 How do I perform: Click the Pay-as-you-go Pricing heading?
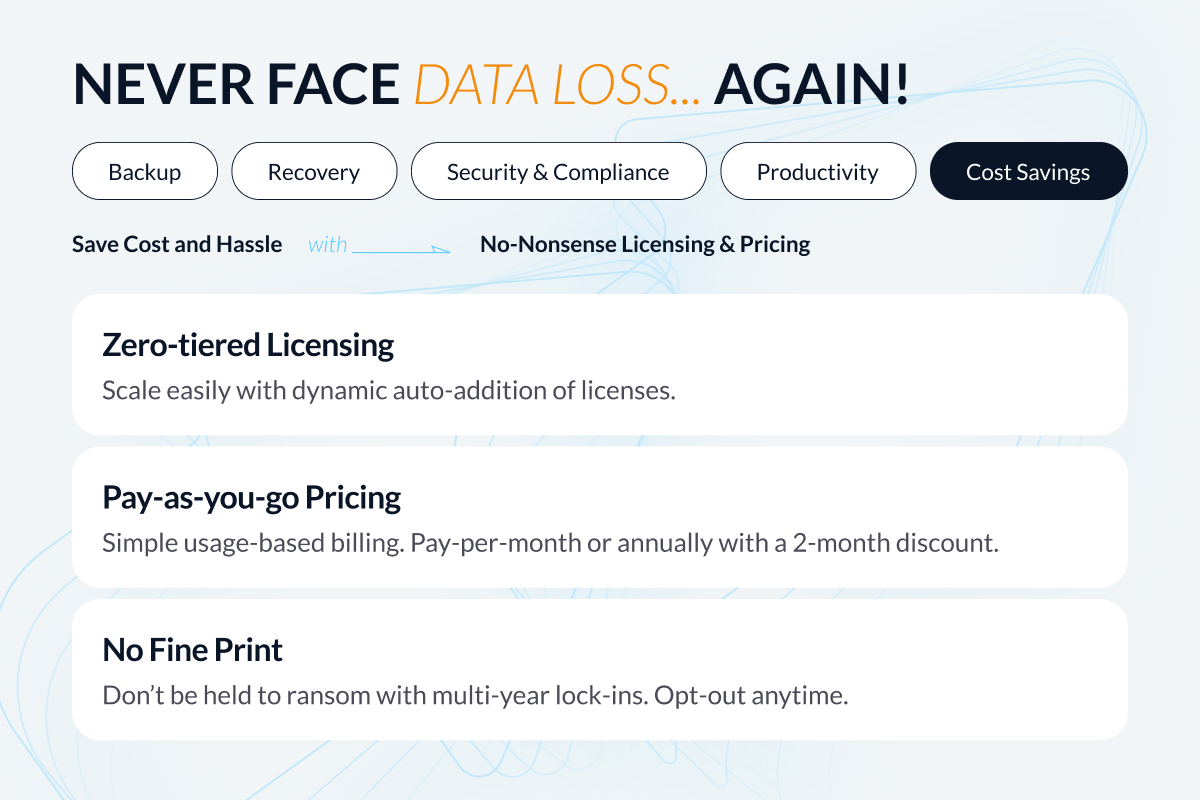(x=251, y=497)
